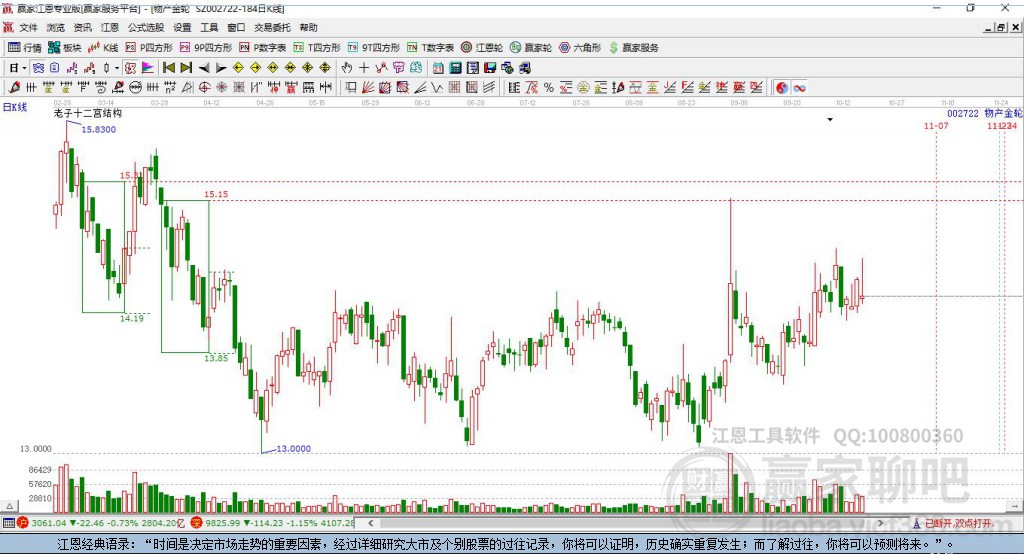The image size is (1024, 554).
Task: Click the colorful flag icon
Action: click(x=148, y=68)
